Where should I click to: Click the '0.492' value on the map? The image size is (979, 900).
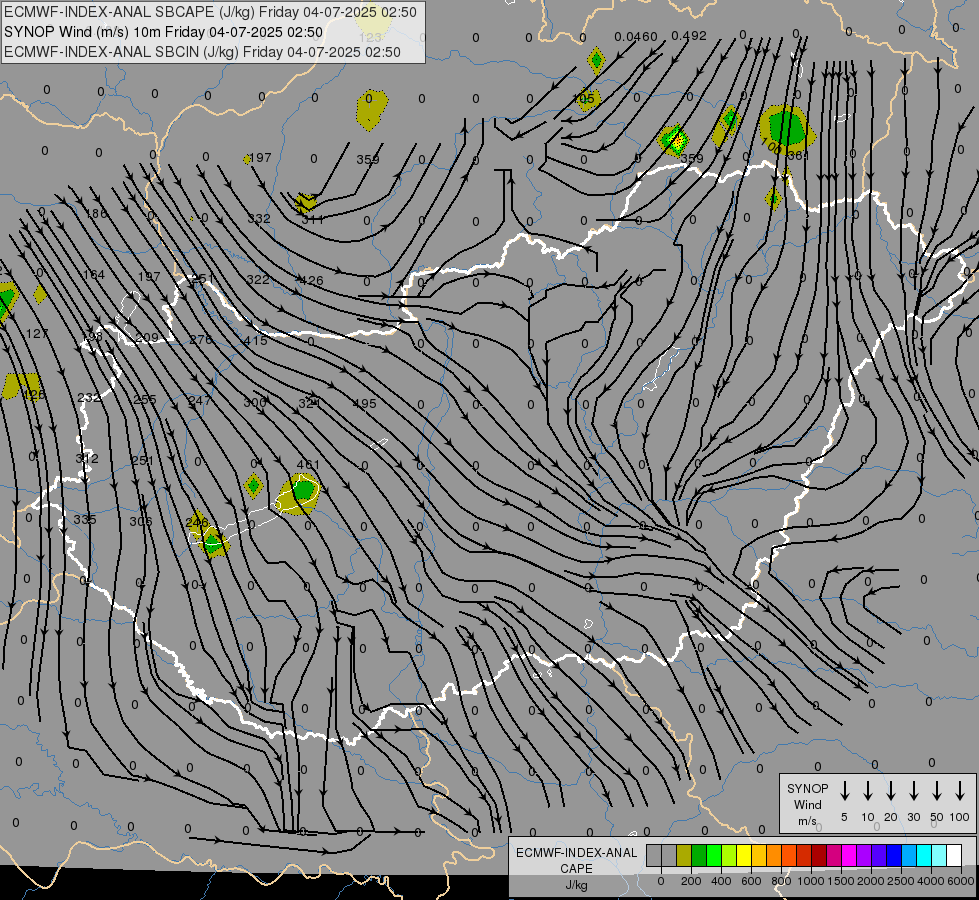point(689,36)
